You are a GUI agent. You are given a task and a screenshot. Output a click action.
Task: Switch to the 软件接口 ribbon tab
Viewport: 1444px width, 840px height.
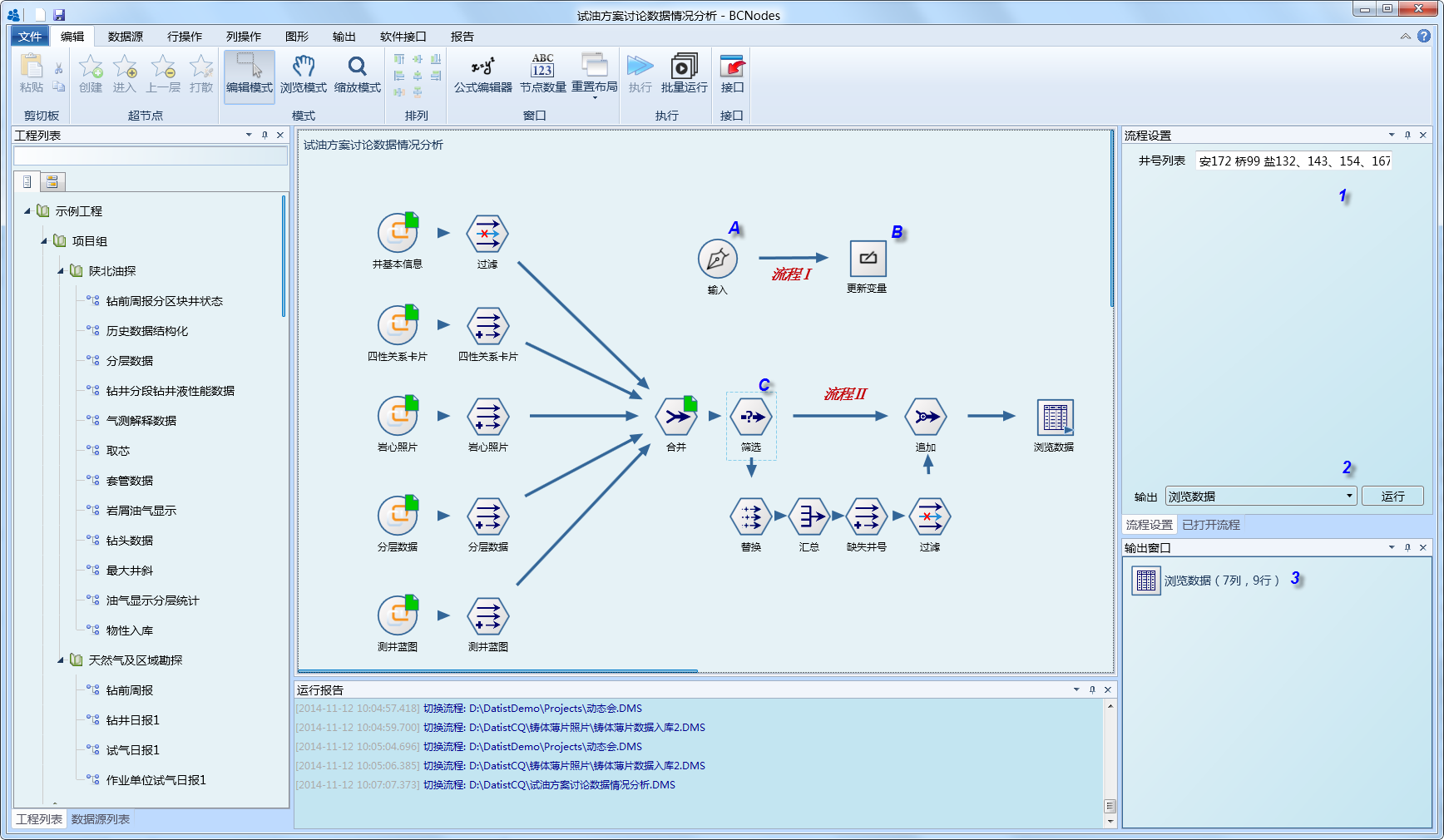(403, 37)
